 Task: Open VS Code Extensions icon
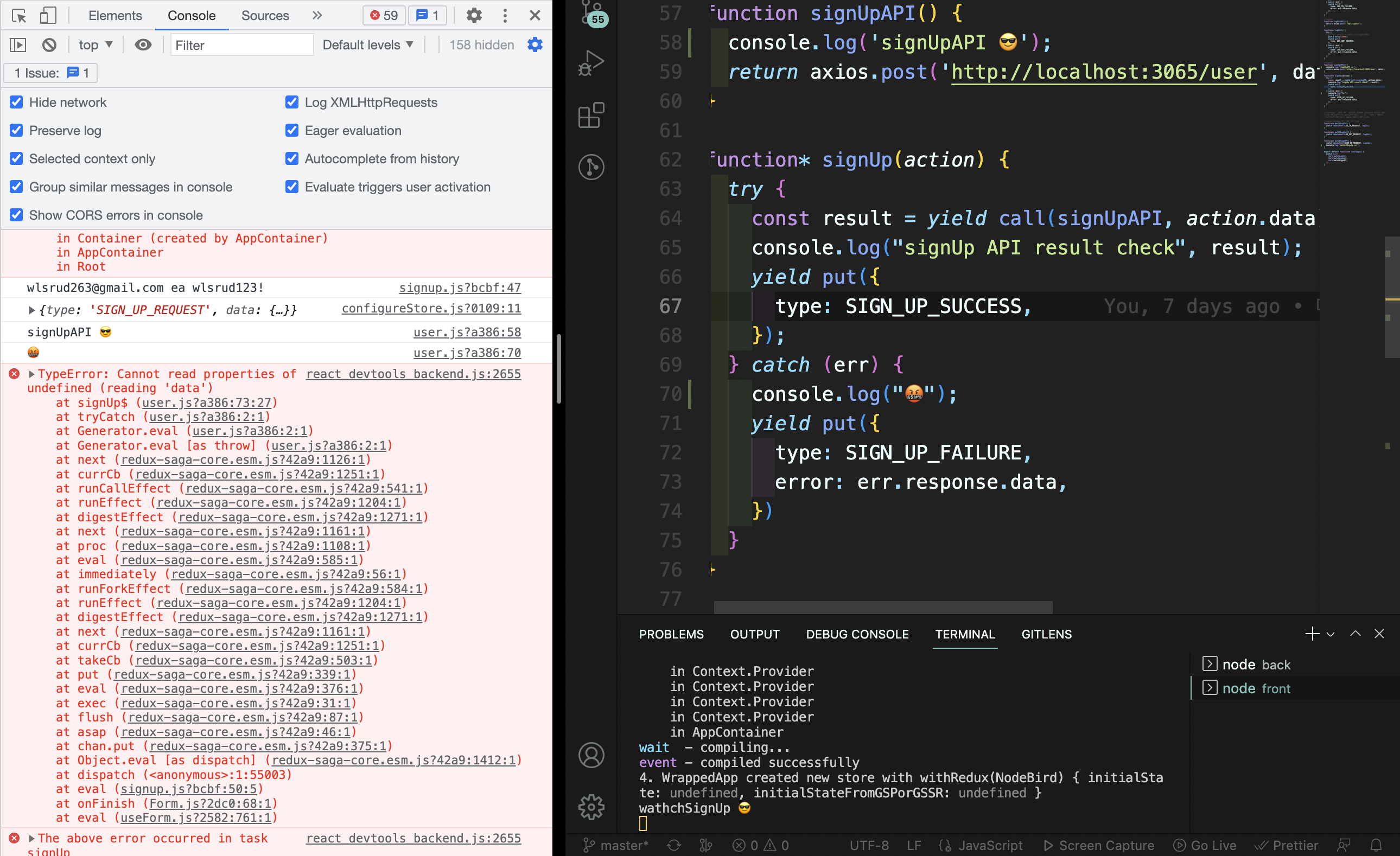(591, 116)
